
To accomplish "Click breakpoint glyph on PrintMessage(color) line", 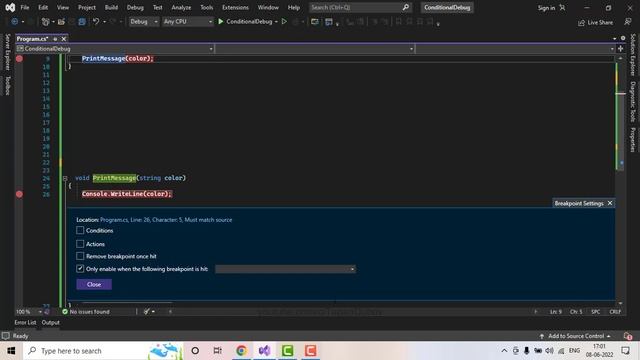I will (19, 58).
